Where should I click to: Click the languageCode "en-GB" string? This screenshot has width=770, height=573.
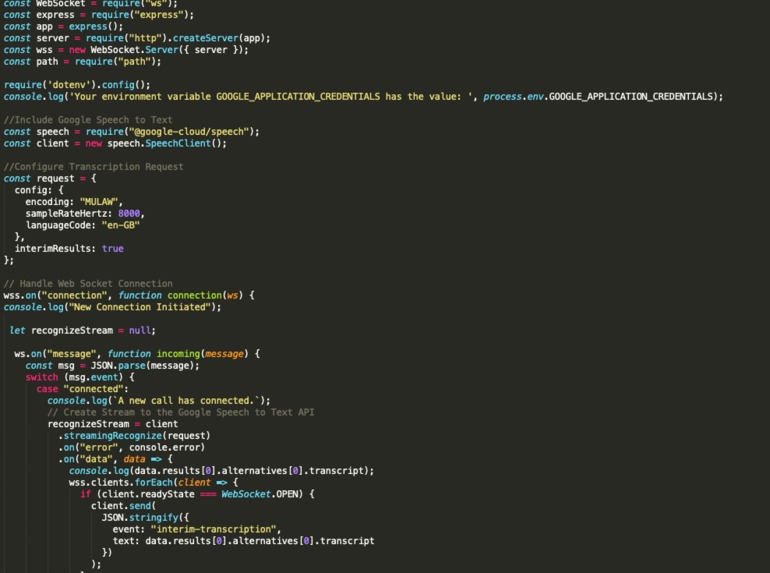coord(121,225)
